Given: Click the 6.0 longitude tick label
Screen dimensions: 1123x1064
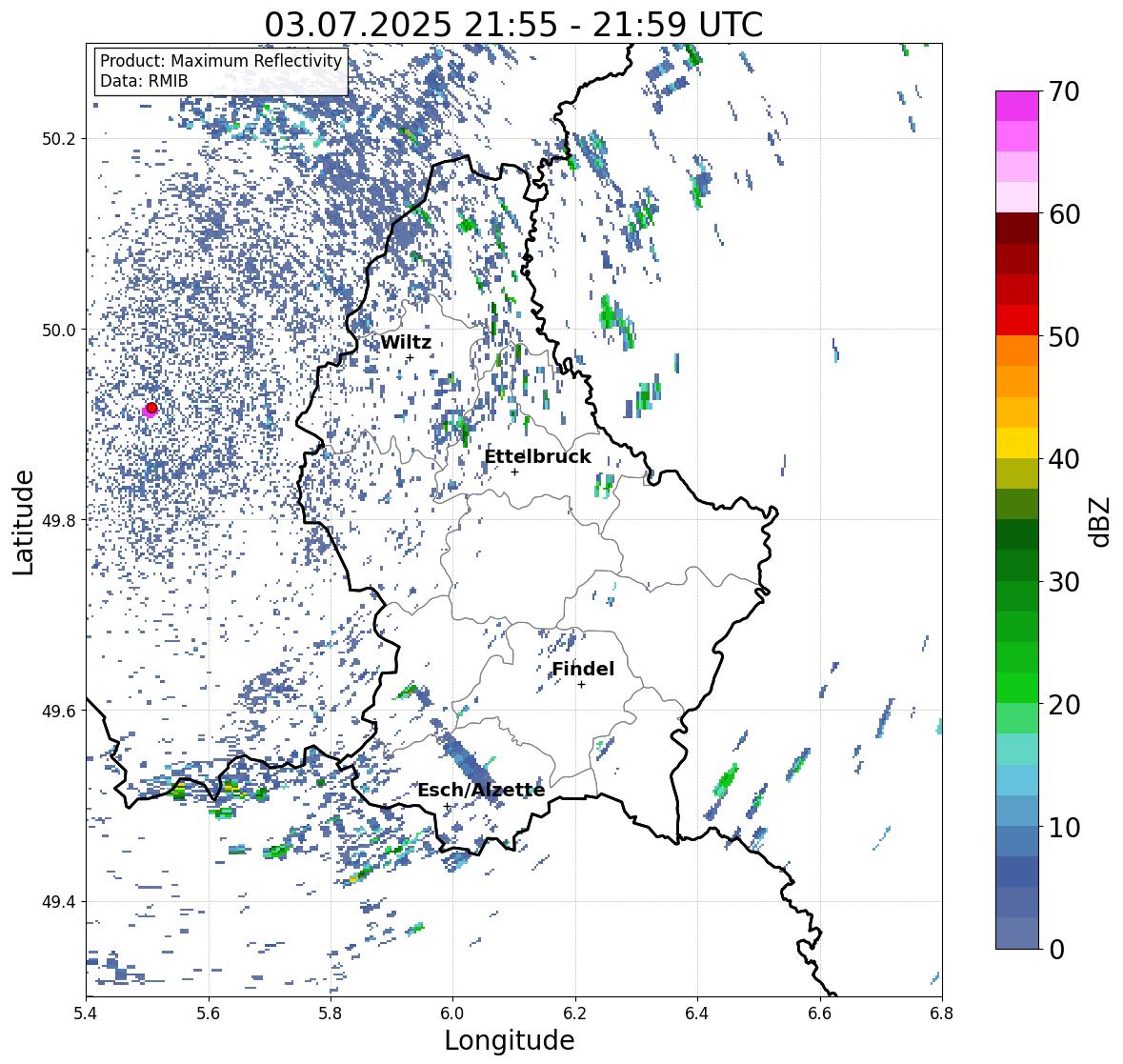Looking at the screenshot, I should [x=452, y=1013].
